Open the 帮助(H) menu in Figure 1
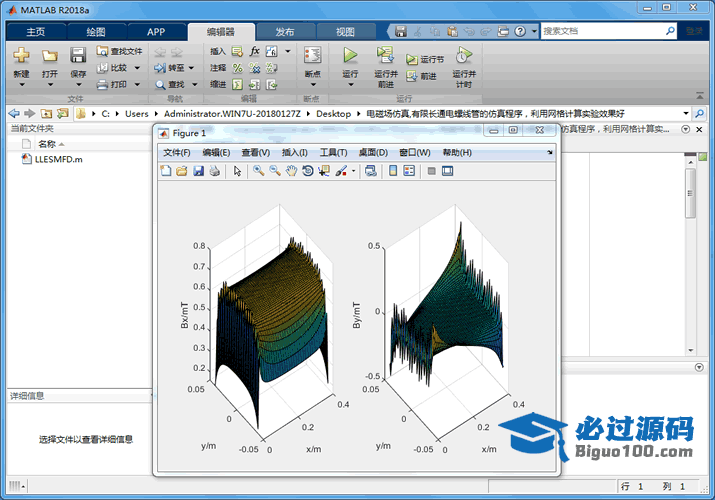The image size is (715, 500). 457,152
